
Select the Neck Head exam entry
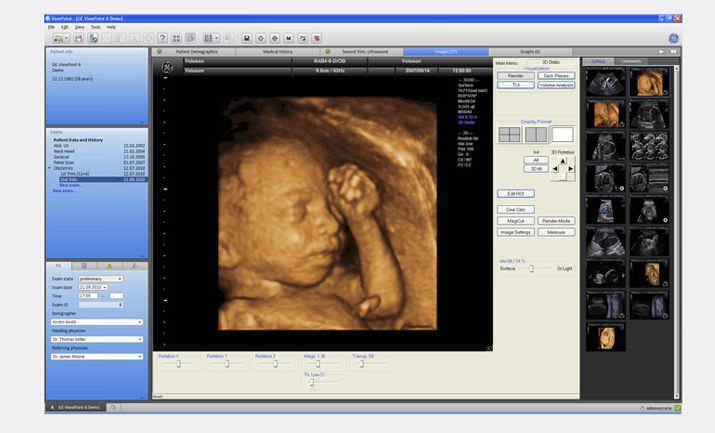point(67,150)
